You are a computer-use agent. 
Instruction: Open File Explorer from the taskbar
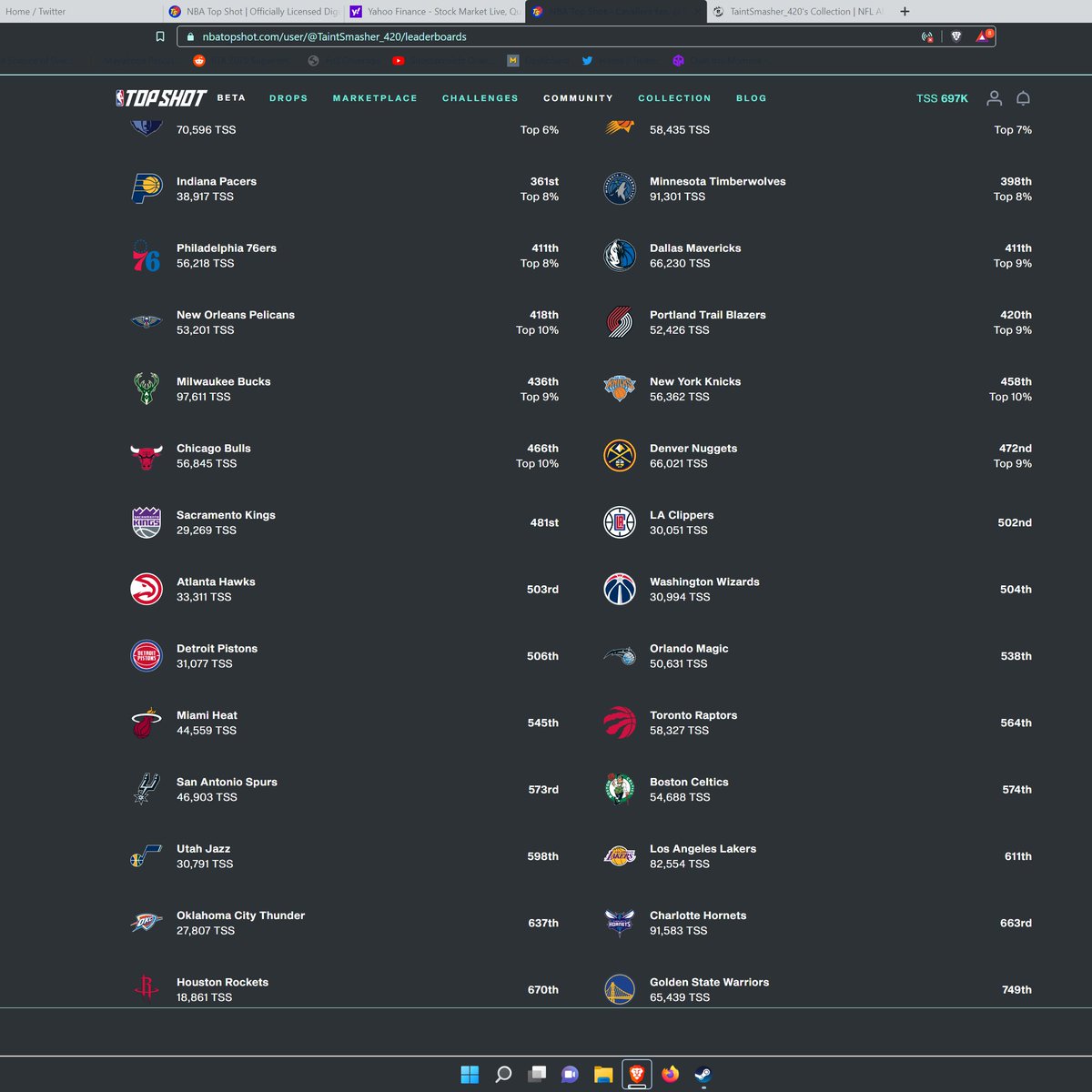click(x=603, y=1075)
